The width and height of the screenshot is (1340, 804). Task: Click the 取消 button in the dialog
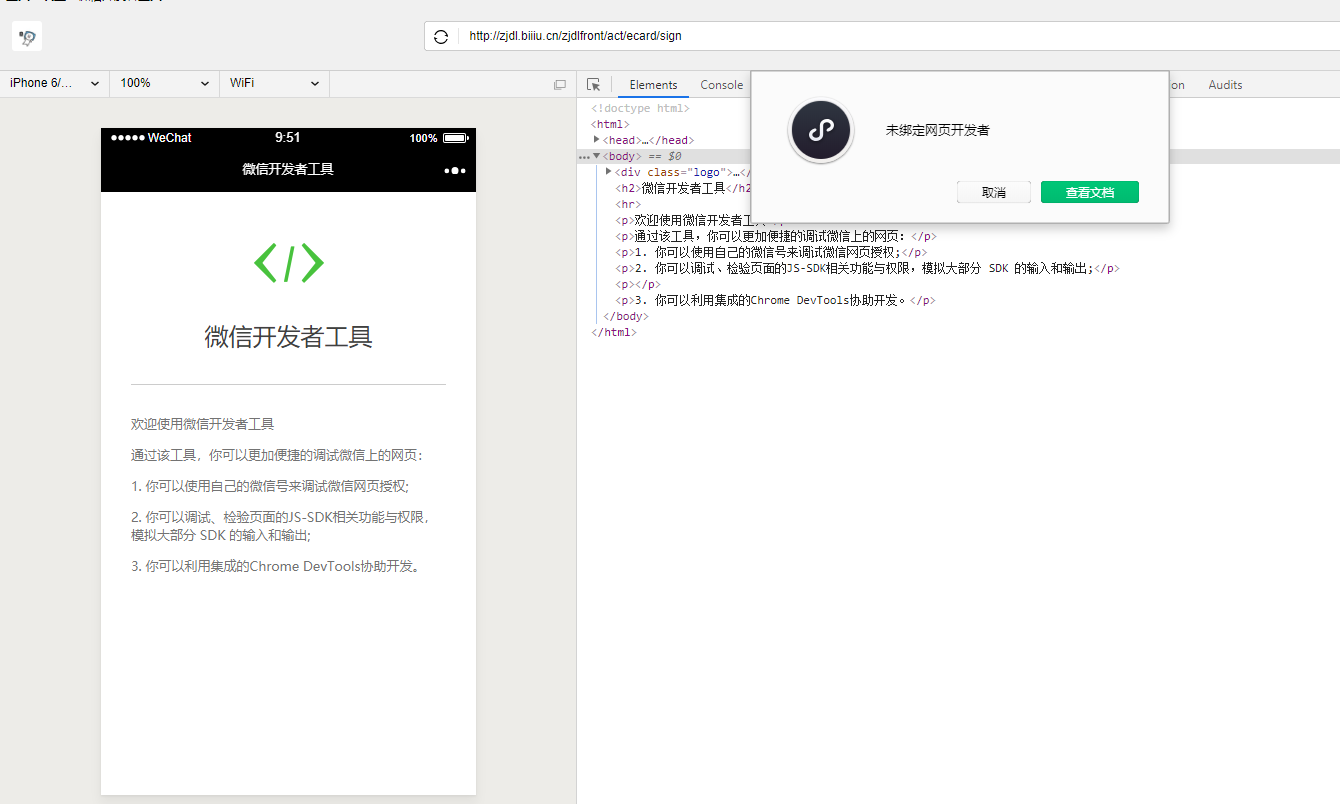[x=994, y=192]
